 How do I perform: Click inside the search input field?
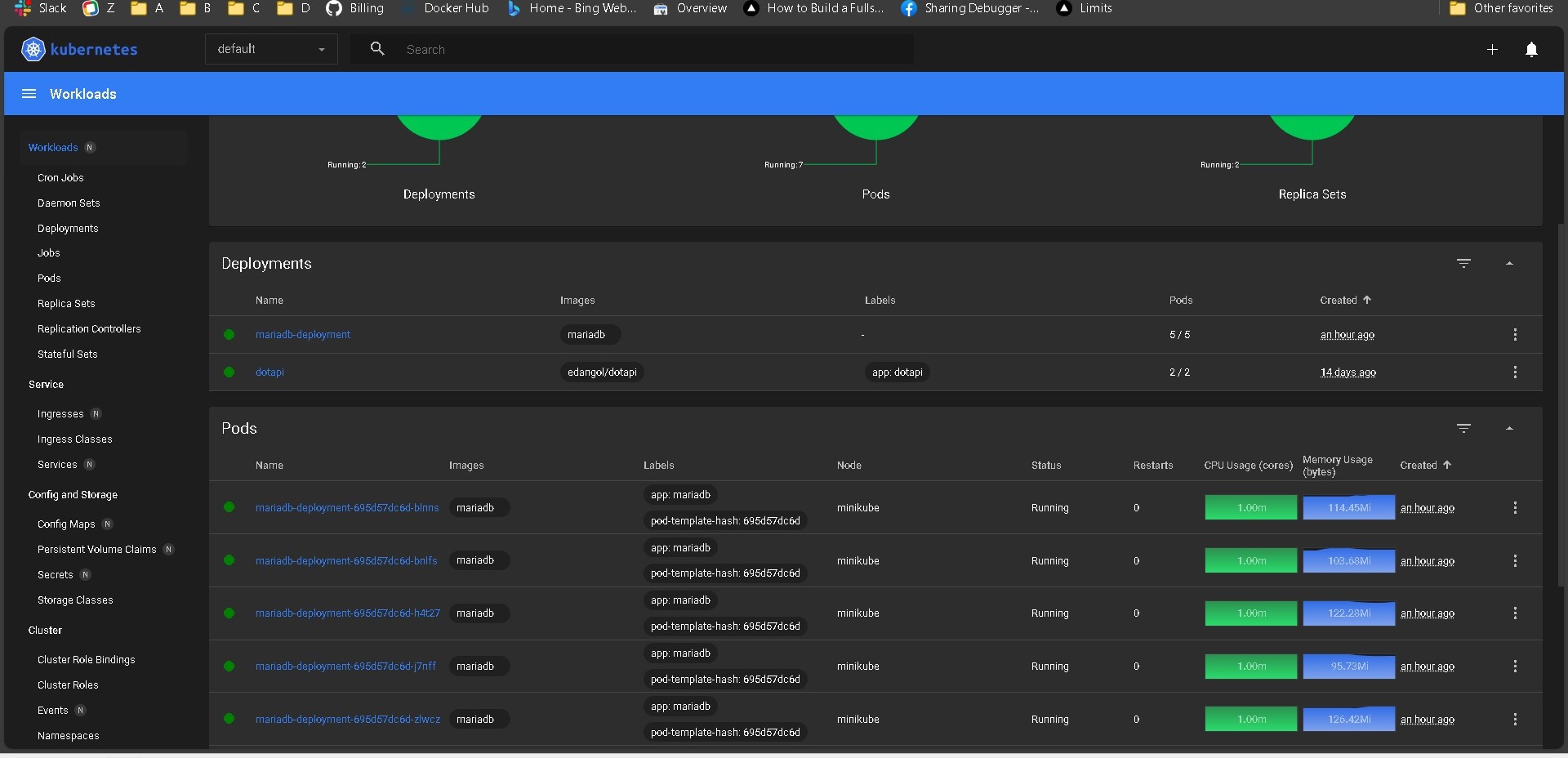[x=653, y=49]
